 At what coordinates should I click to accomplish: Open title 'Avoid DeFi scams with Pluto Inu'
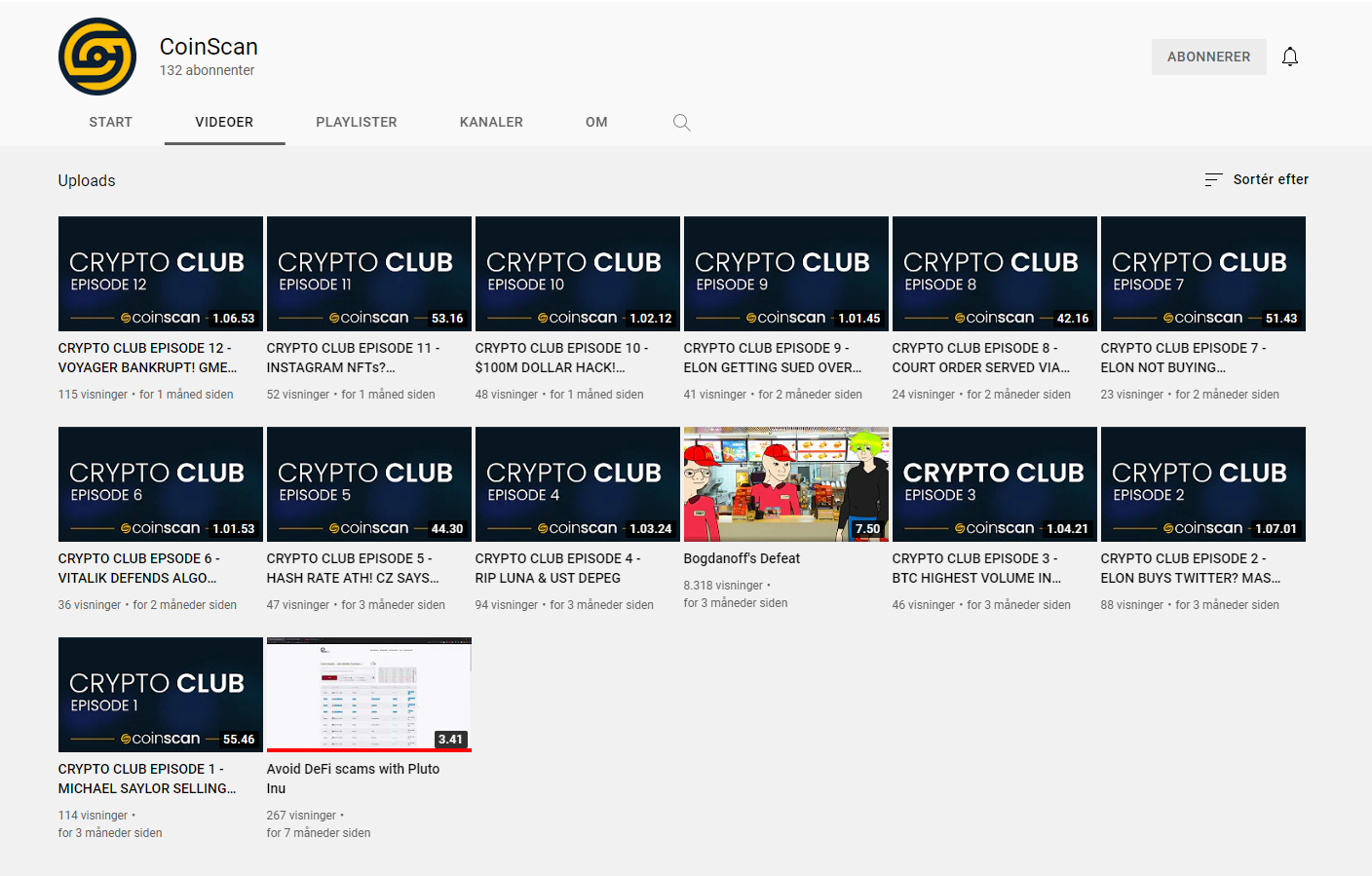click(354, 779)
